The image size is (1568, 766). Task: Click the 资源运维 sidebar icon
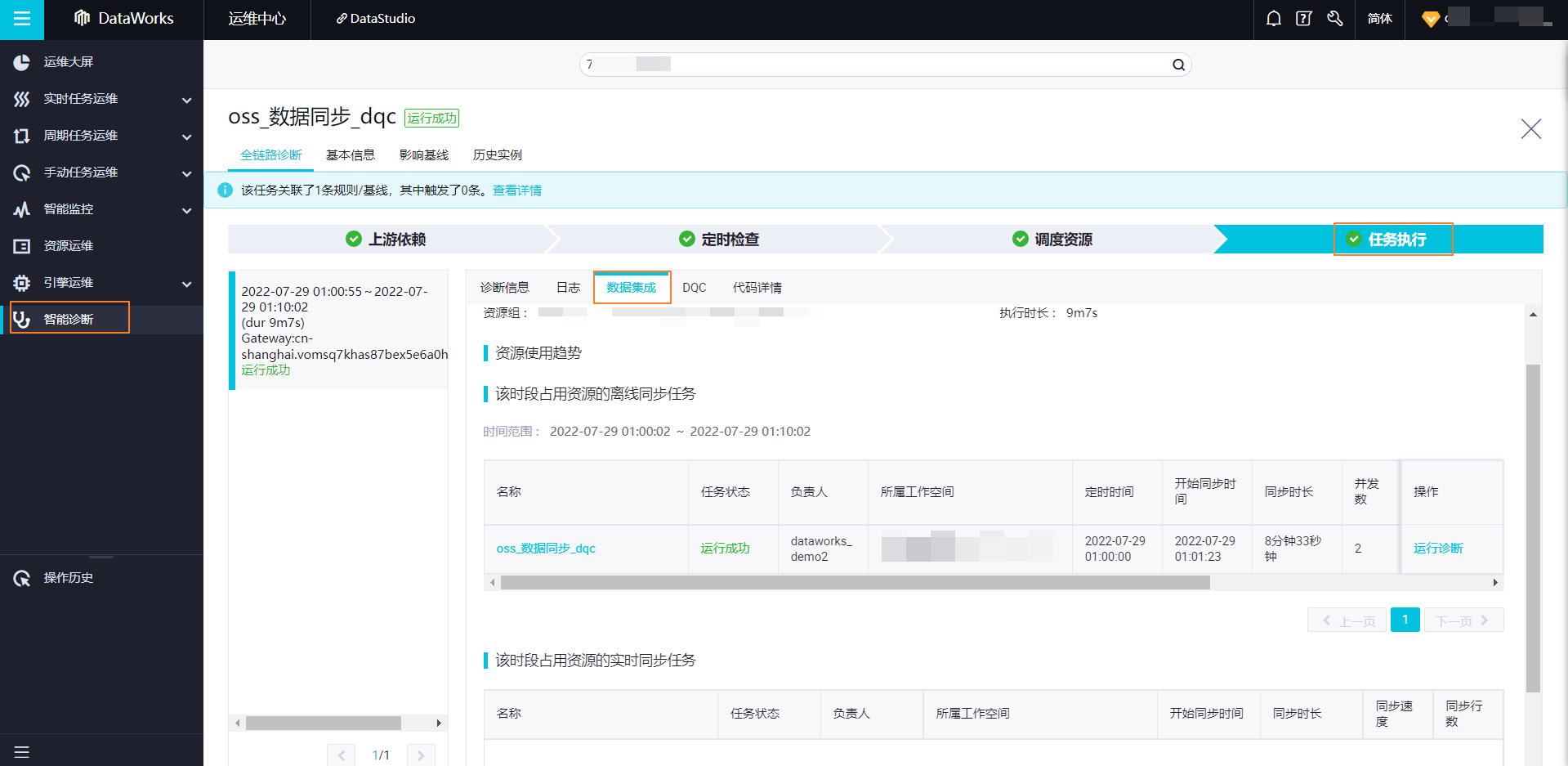(22, 246)
